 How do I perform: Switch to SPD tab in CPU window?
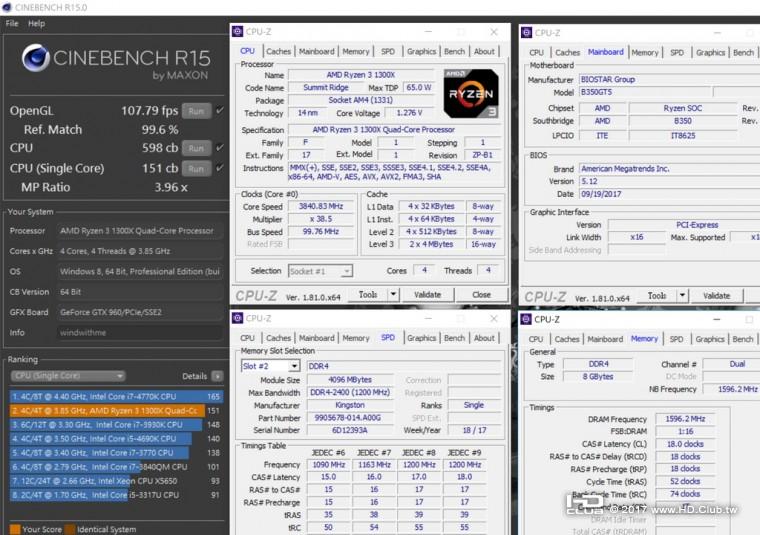coord(388,51)
